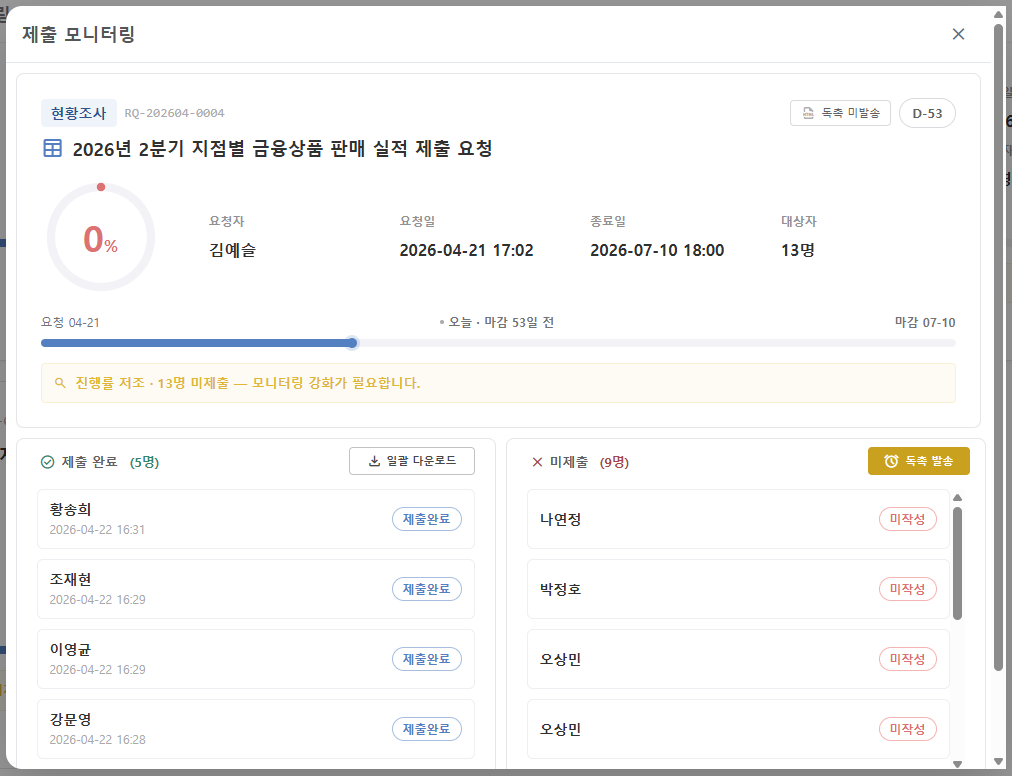Close the 제출 모니터링 dialog
The height and width of the screenshot is (776, 1012).
958,34
